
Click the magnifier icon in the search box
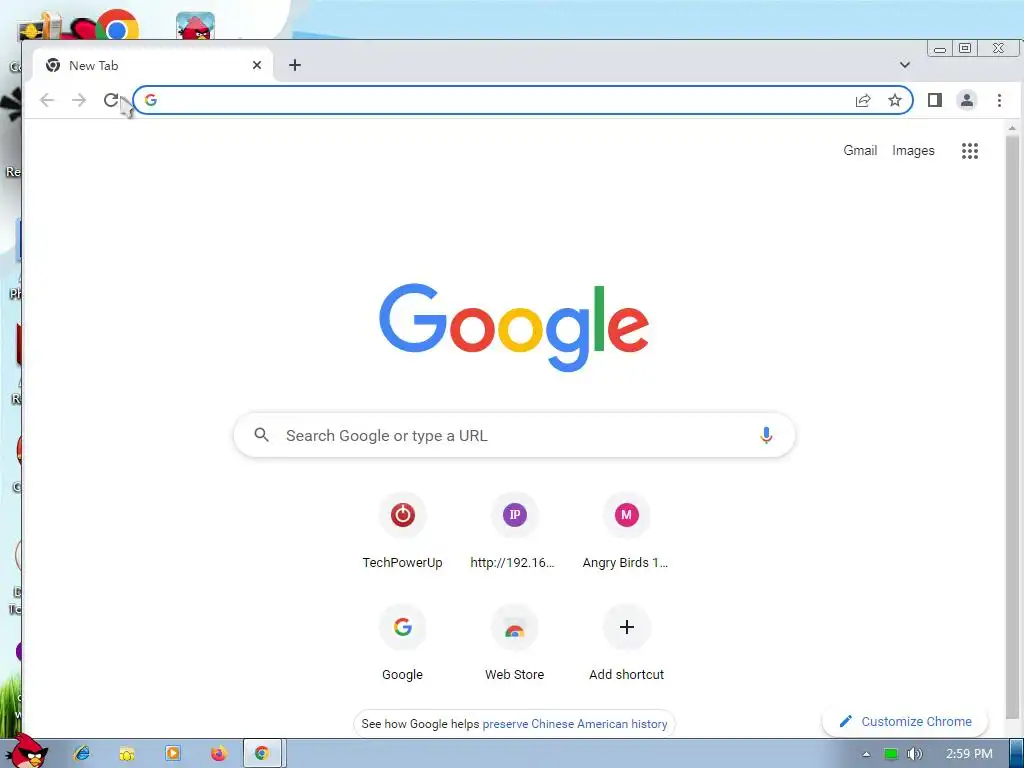click(x=261, y=435)
